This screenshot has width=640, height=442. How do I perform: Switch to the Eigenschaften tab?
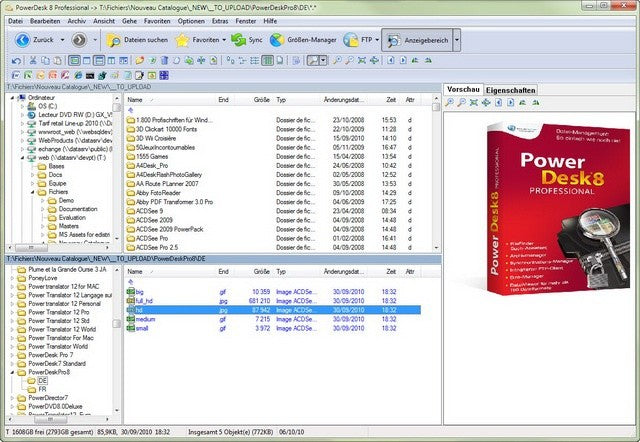coord(510,90)
